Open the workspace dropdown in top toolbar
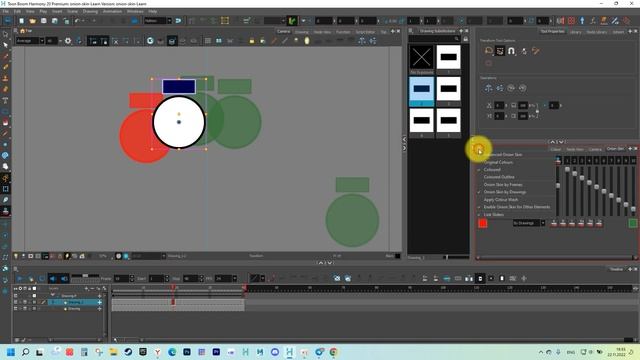Image resolution: width=640 pixels, height=360 pixels. click(x=158, y=20)
